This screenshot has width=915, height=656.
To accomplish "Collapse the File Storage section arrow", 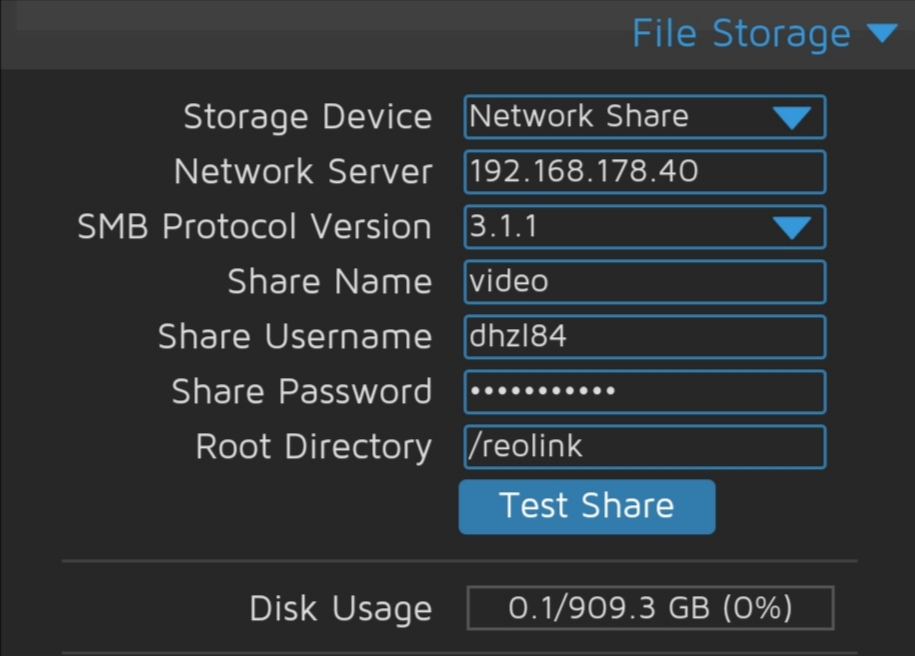I will coord(881,33).
